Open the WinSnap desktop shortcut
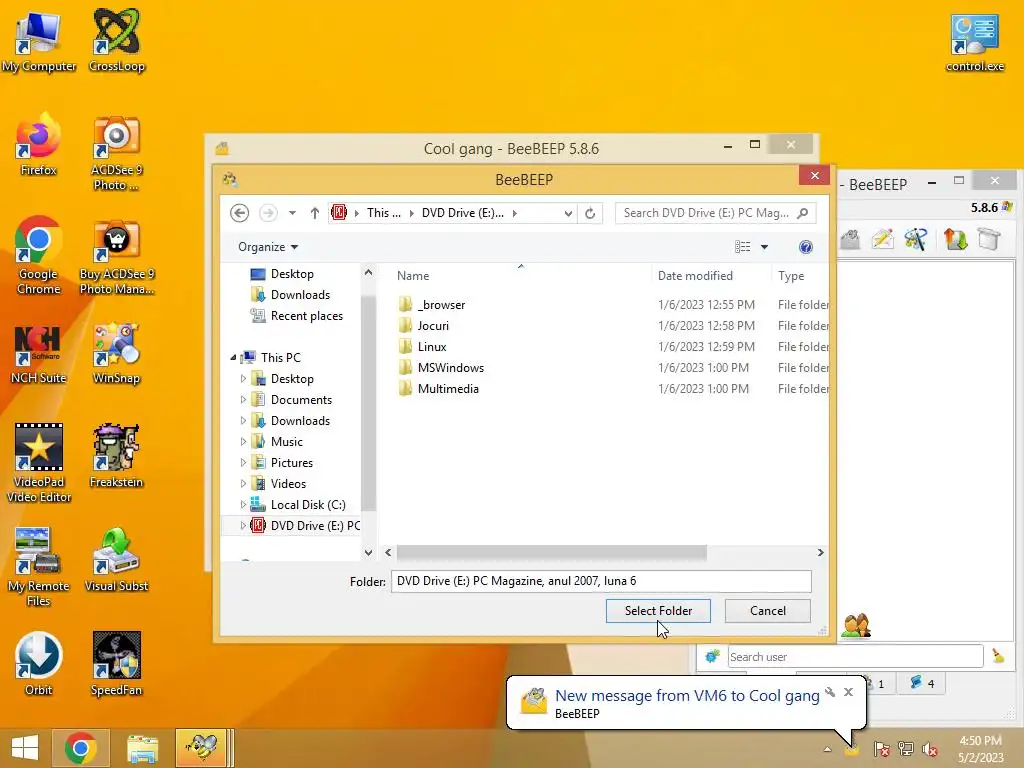Screen dimensions: 1024x768 (116, 353)
